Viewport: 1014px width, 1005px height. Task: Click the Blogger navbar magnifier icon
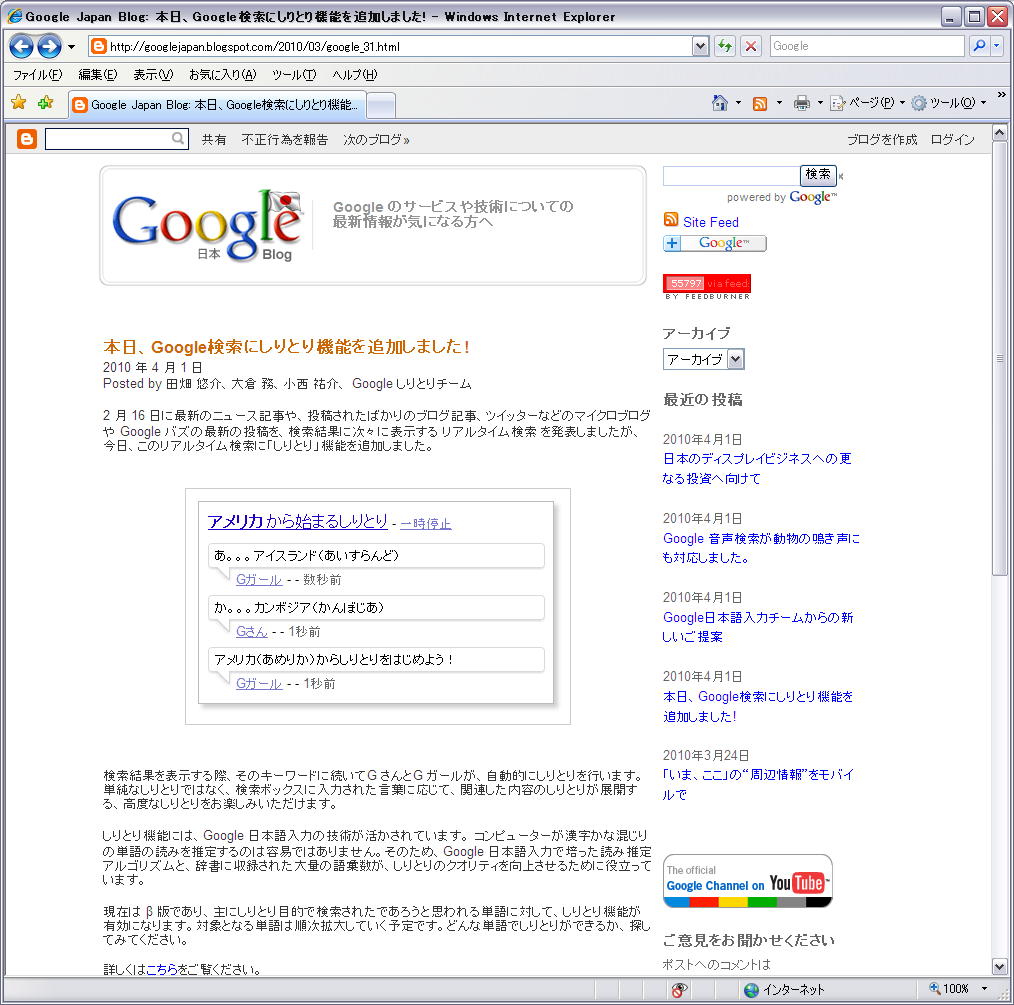click(178, 138)
